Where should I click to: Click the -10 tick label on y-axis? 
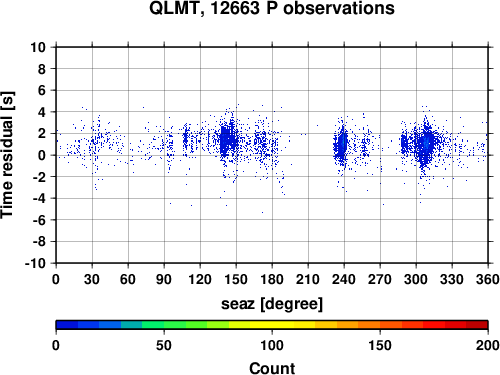click(35, 263)
